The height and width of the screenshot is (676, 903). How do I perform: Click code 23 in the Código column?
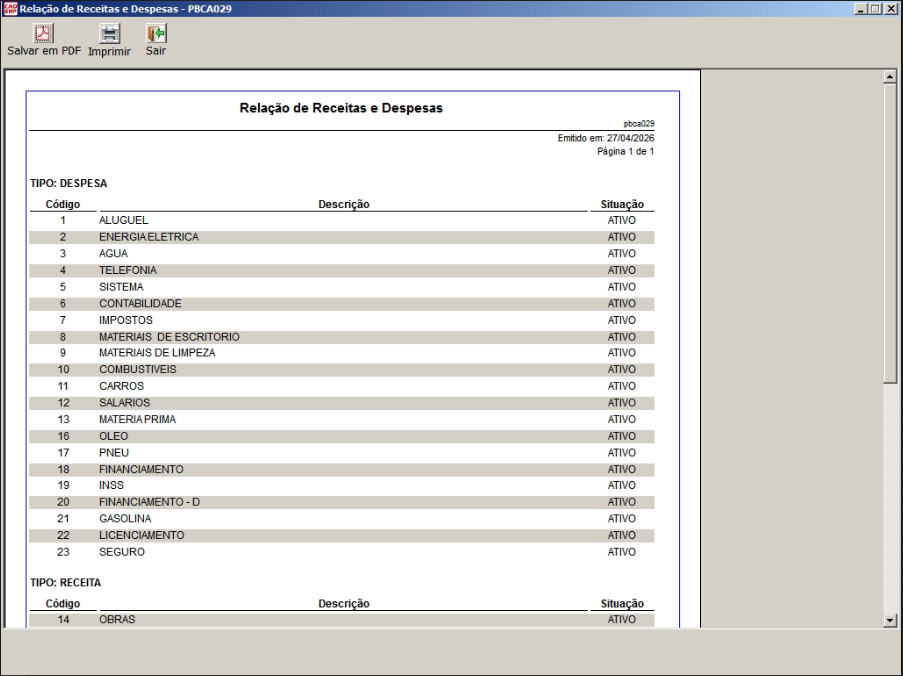click(x=63, y=552)
